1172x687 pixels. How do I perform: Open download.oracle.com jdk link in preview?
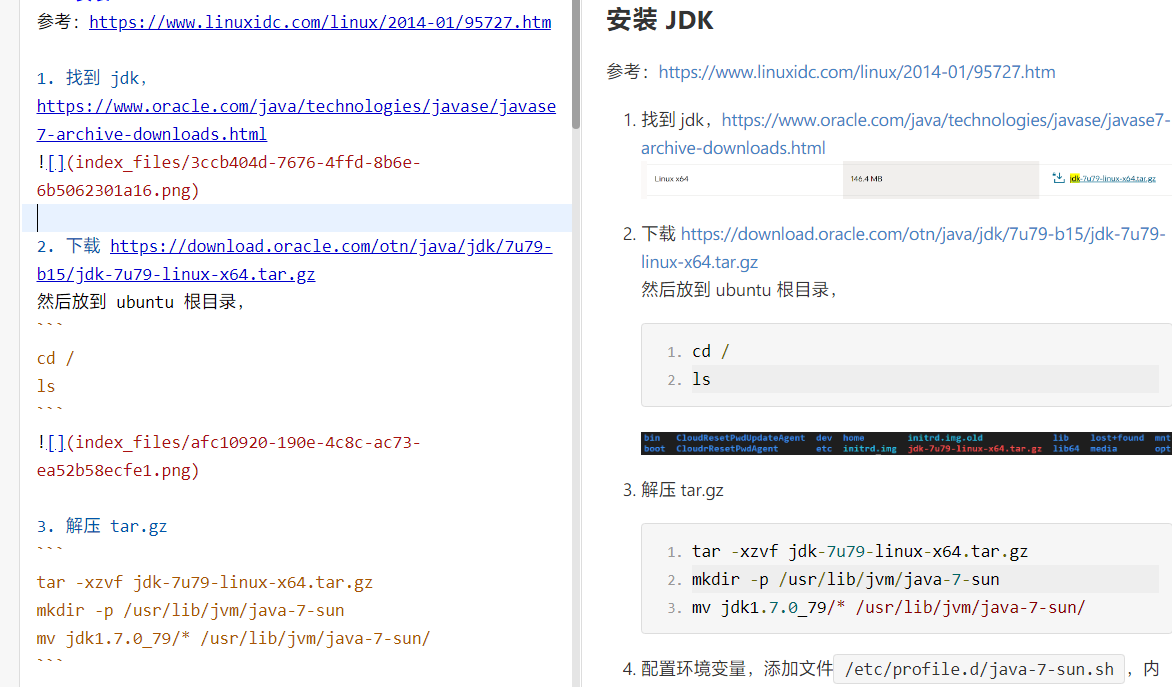(x=903, y=248)
